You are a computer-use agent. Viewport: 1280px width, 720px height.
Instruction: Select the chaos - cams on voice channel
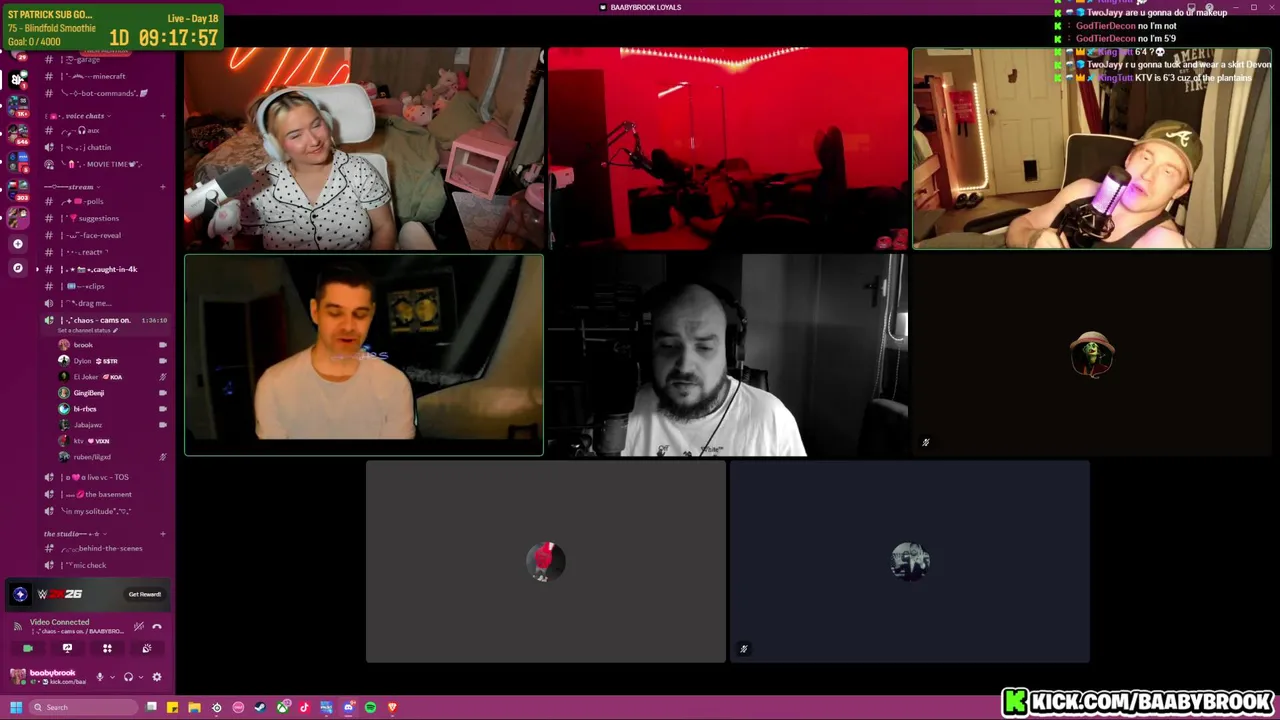click(x=104, y=320)
